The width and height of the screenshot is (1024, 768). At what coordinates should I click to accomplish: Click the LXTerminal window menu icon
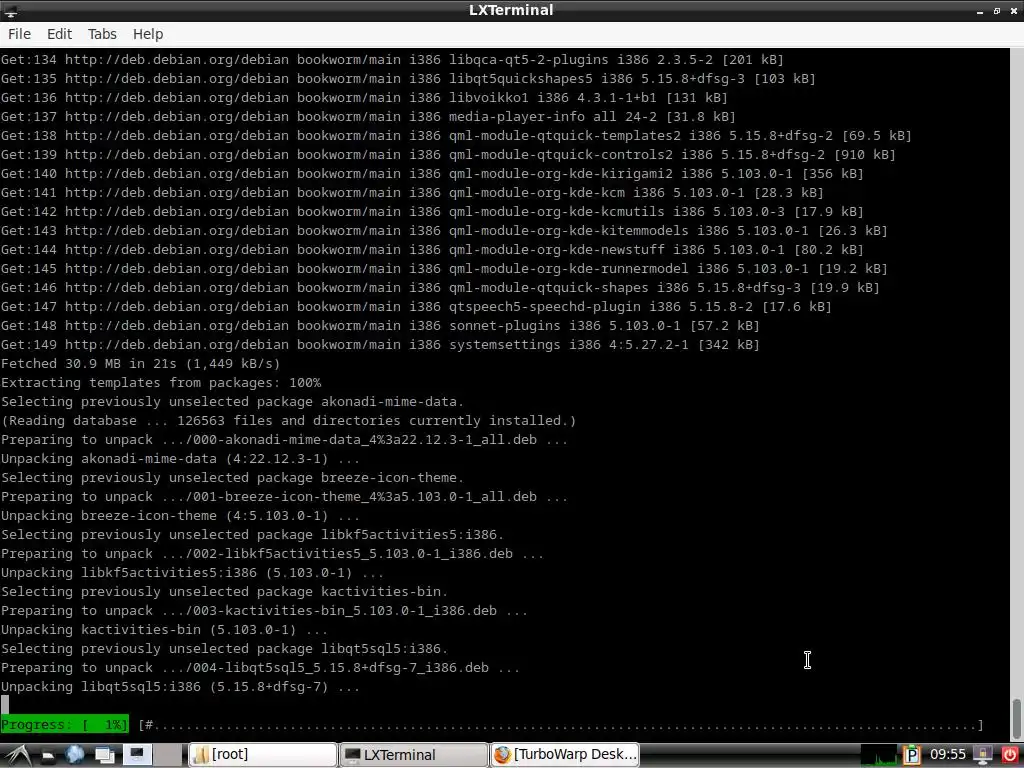pos(10,10)
